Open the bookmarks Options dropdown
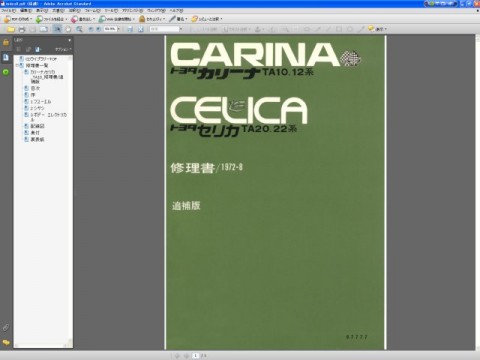 pos(63,49)
